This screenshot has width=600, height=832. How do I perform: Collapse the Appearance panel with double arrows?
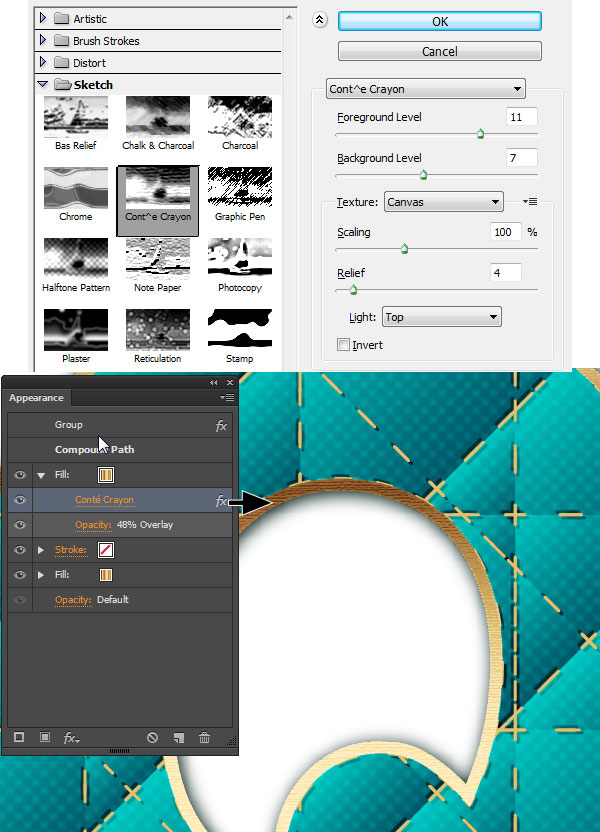213,383
